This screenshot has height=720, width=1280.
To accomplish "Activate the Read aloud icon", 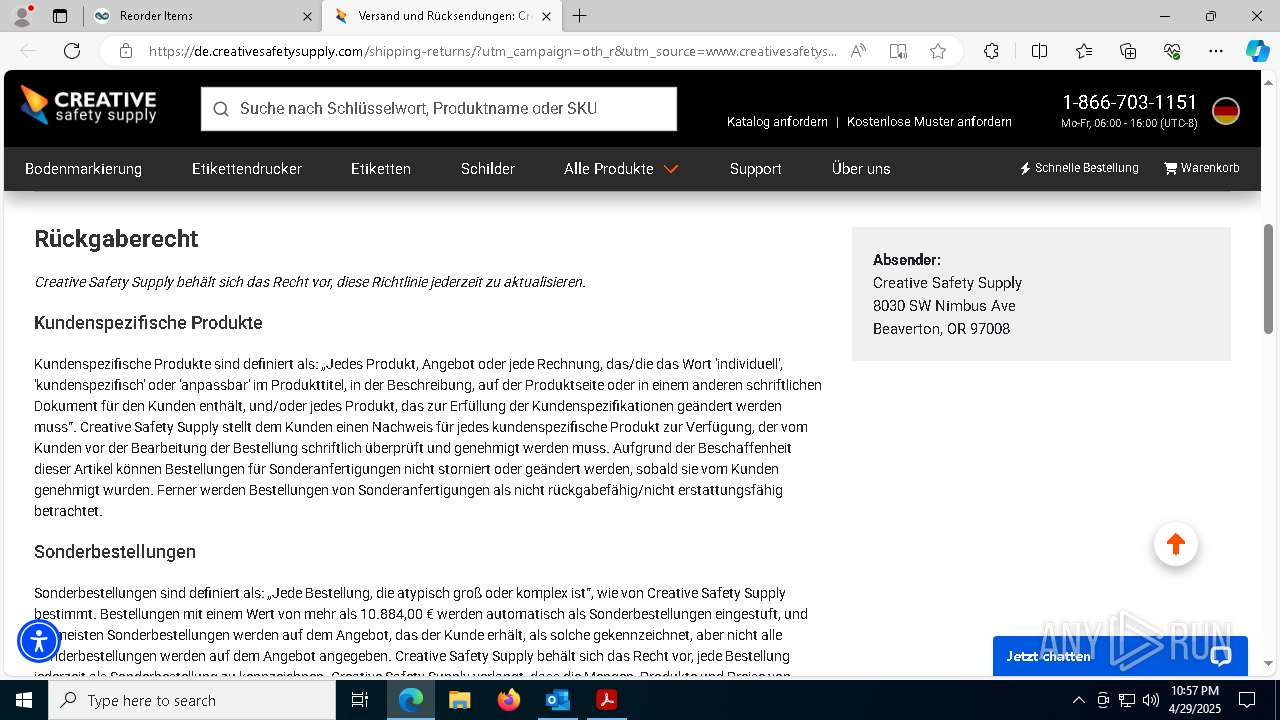I will 858,51.
